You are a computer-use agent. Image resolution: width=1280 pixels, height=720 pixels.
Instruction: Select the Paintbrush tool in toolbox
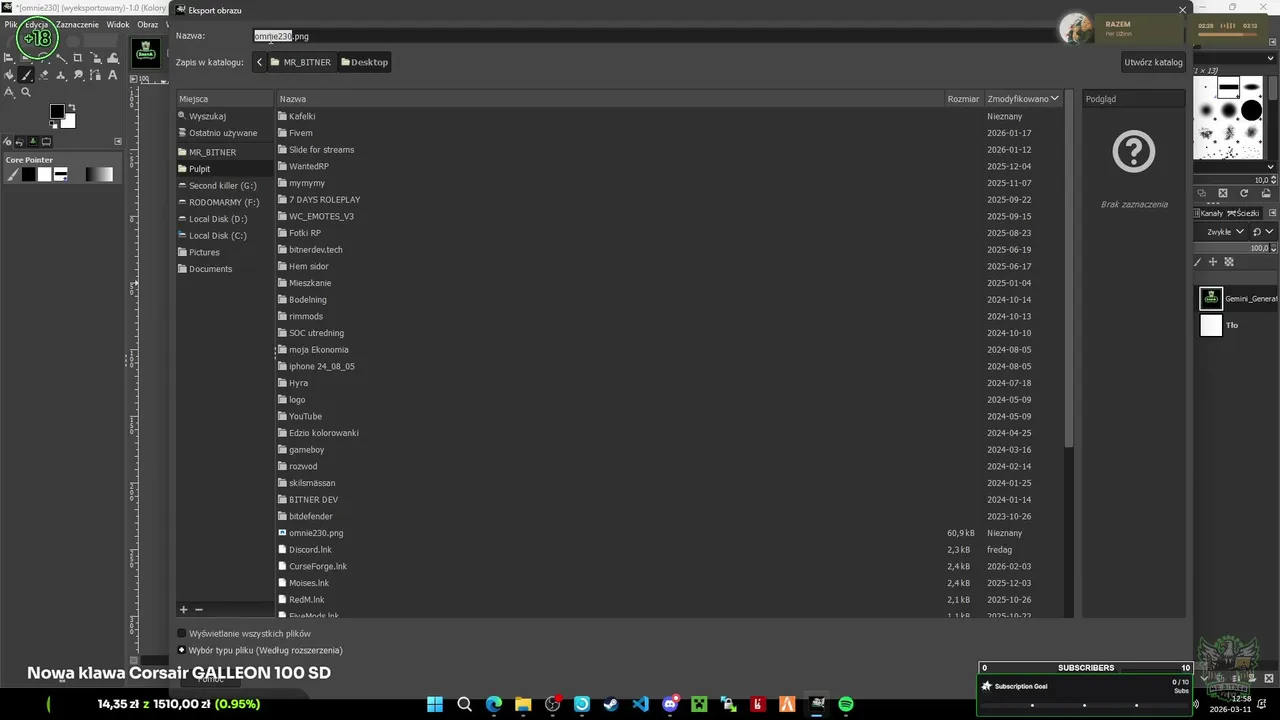[26, 75]
